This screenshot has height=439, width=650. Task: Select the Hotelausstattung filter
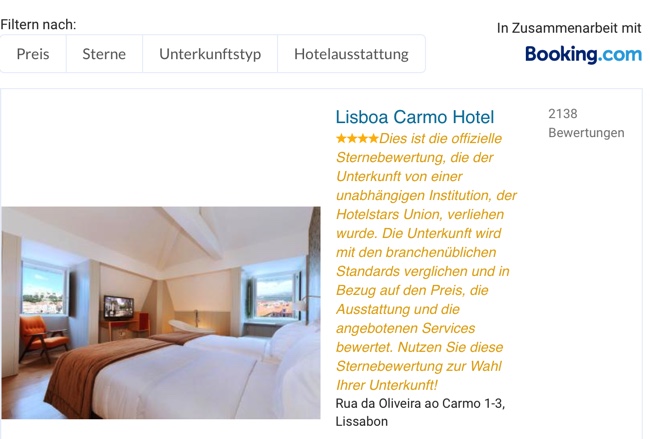pos(352,54)
